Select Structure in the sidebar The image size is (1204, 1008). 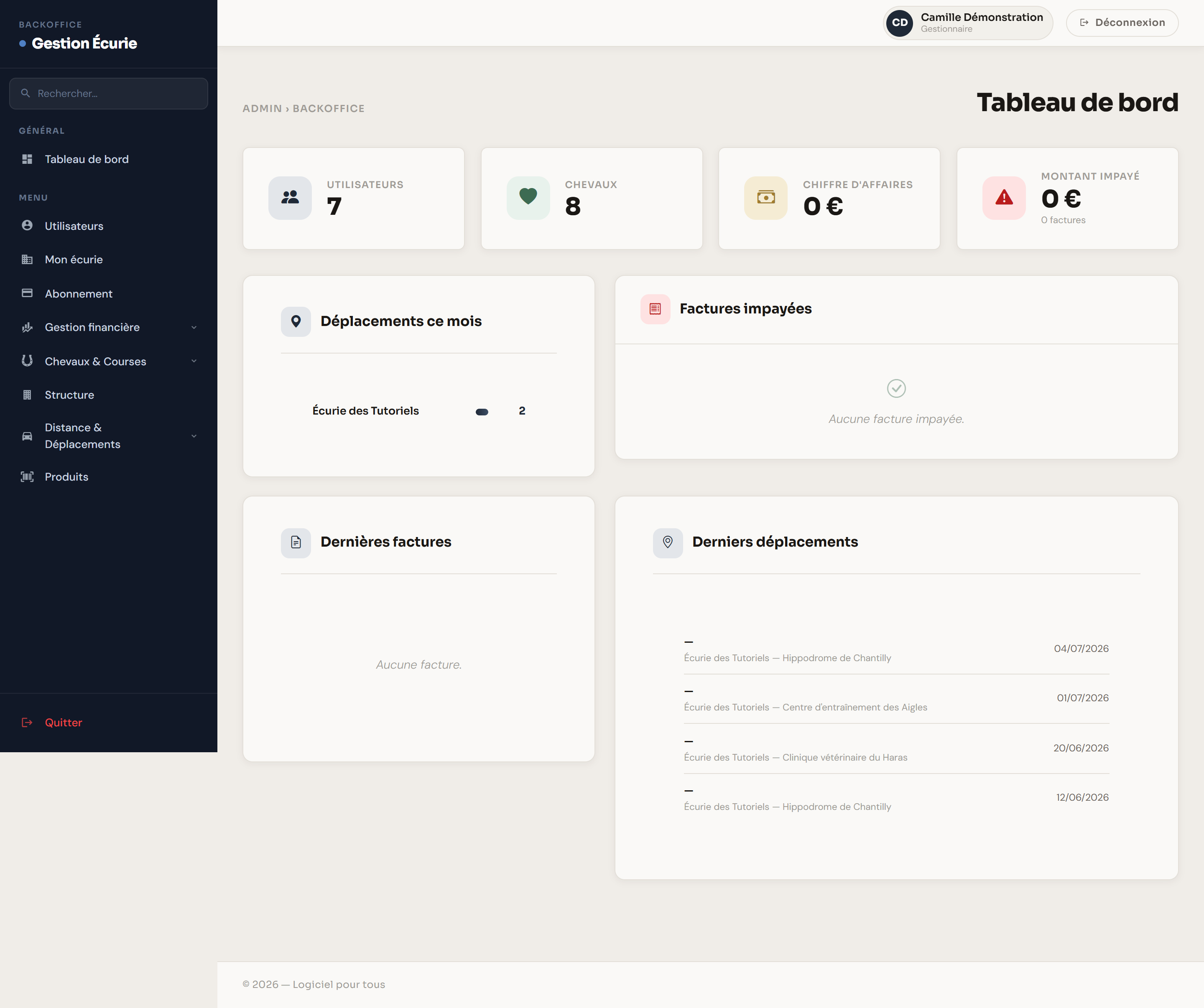[108, 395]
